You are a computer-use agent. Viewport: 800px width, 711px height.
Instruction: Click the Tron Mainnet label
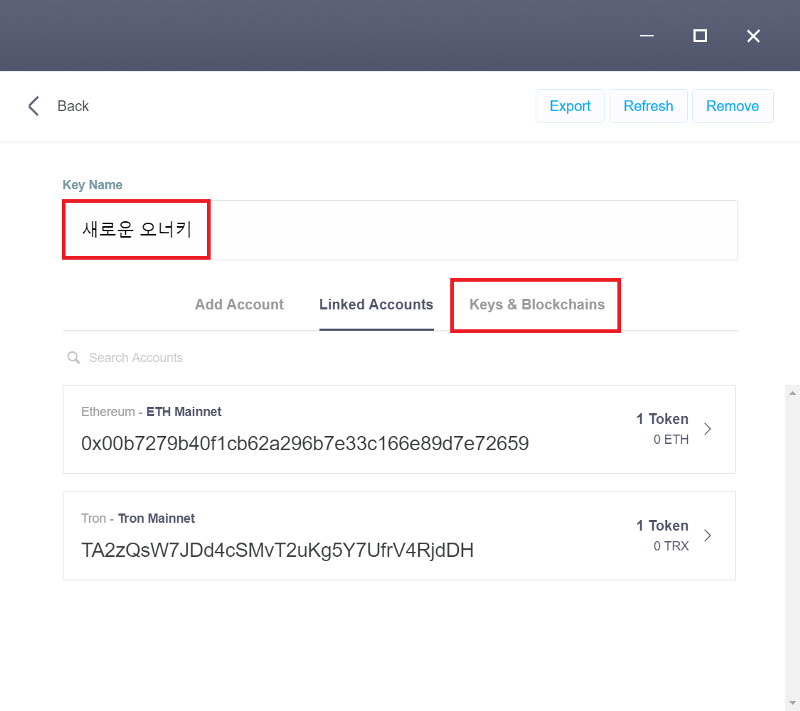click(157, 518)
